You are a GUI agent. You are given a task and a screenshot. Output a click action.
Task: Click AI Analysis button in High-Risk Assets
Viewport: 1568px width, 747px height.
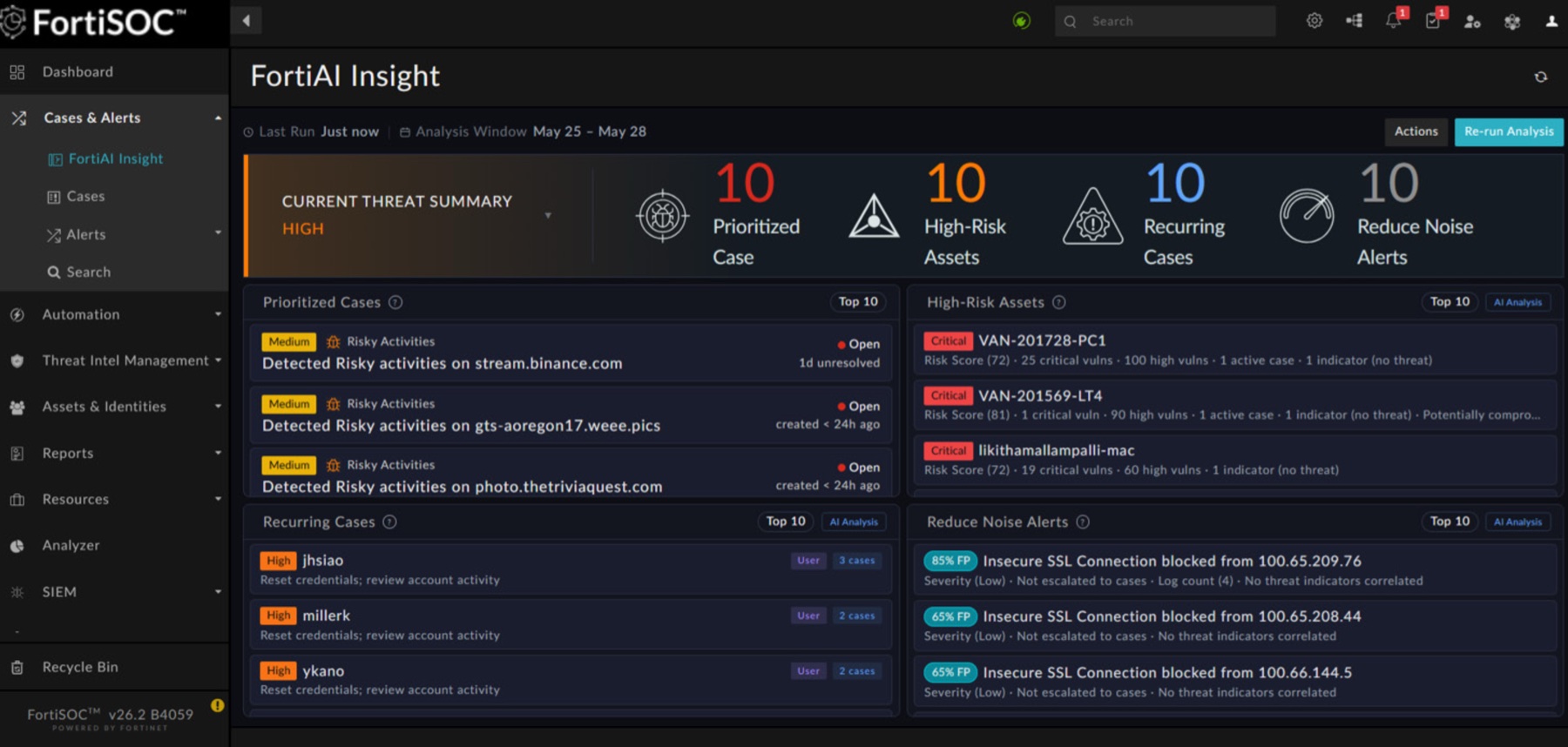1517,302
